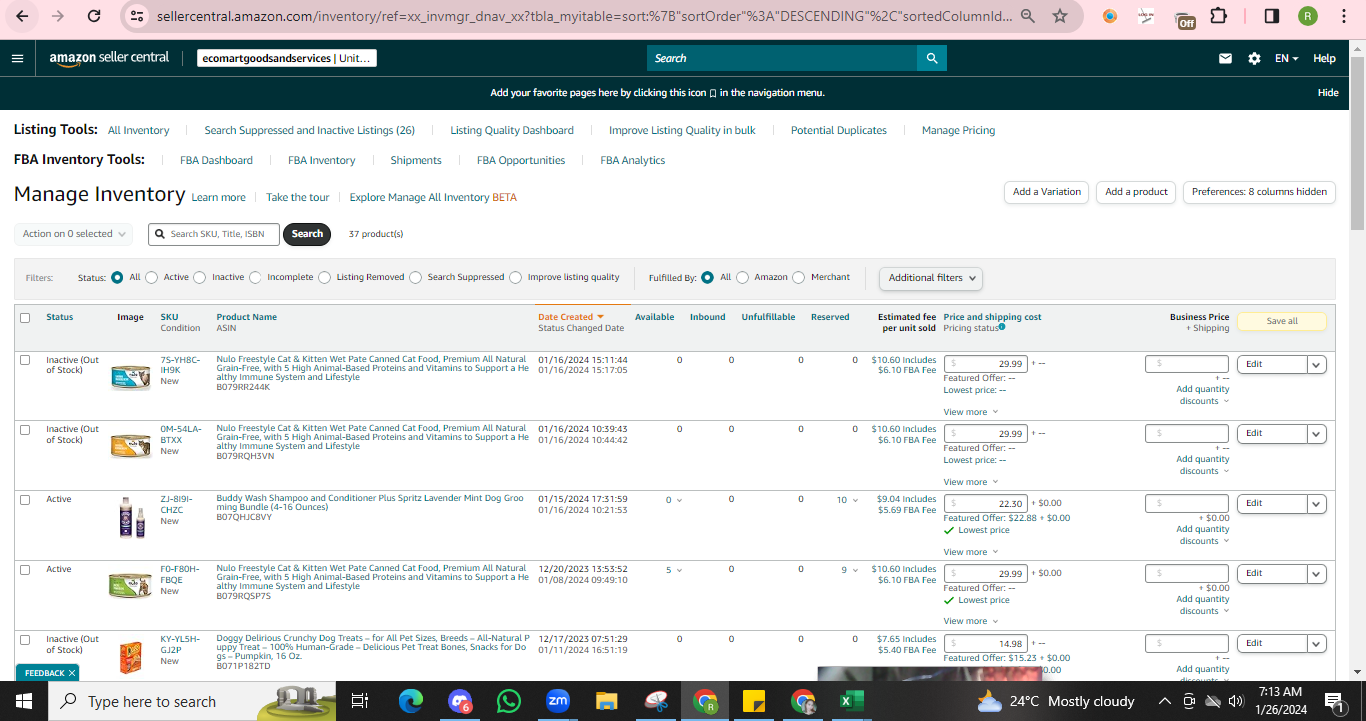Open File Explorer from the taskbar
The height and width of the screenshot is (721, 1366).
click(x=607, y=701)
